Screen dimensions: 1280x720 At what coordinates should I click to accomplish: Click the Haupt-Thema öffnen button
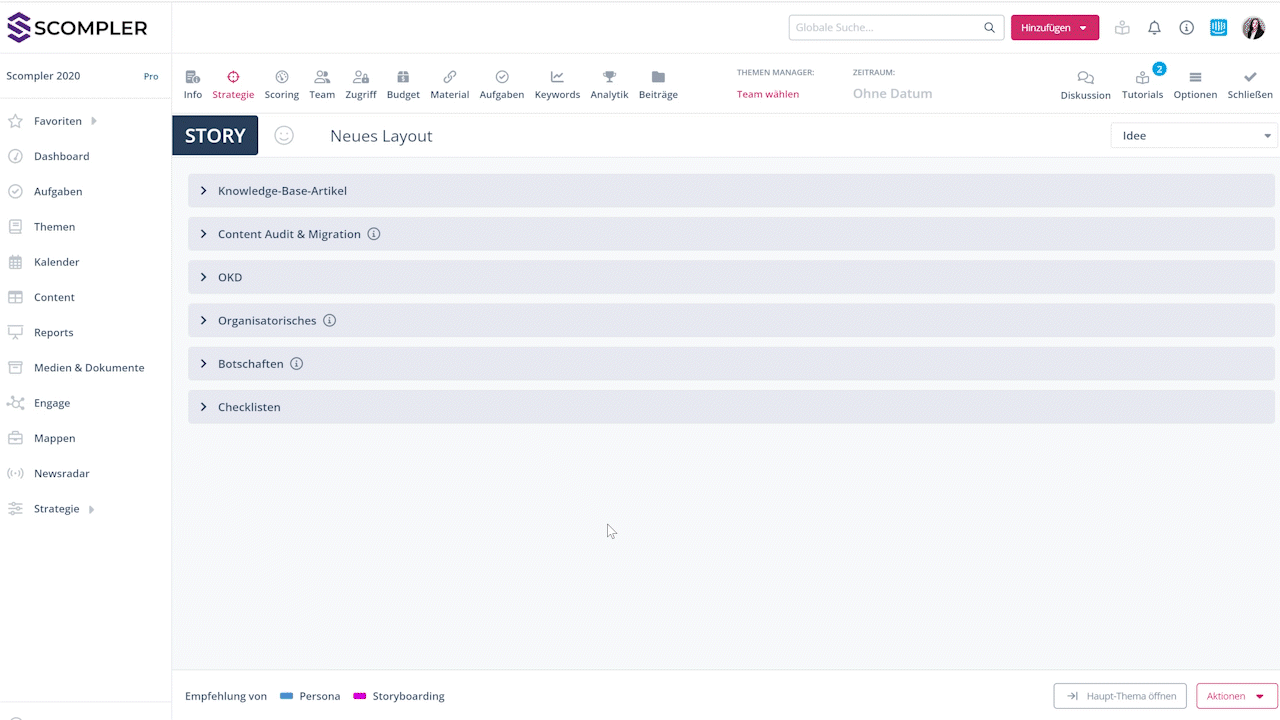[1119, 696]
